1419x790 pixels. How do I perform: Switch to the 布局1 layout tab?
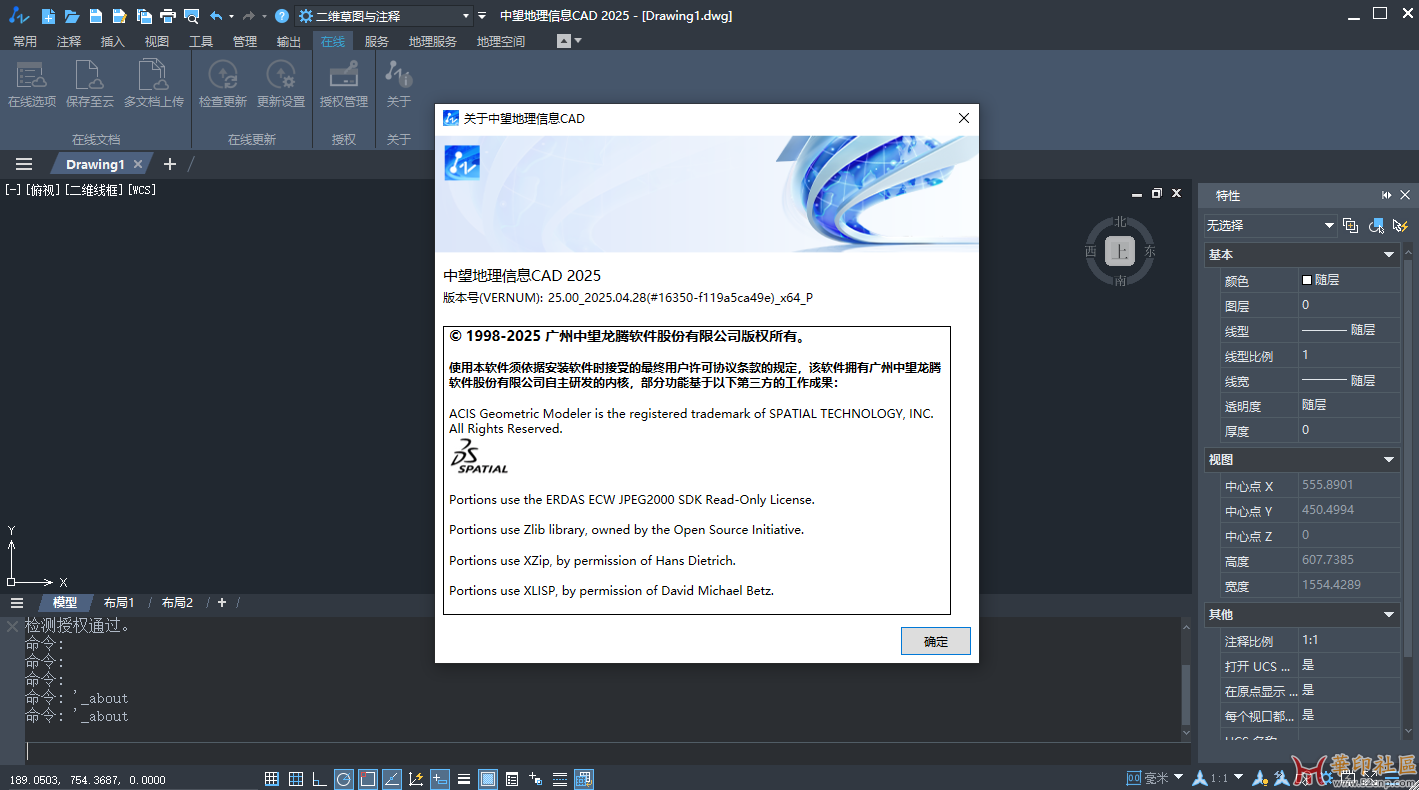(x=119, y=603)
